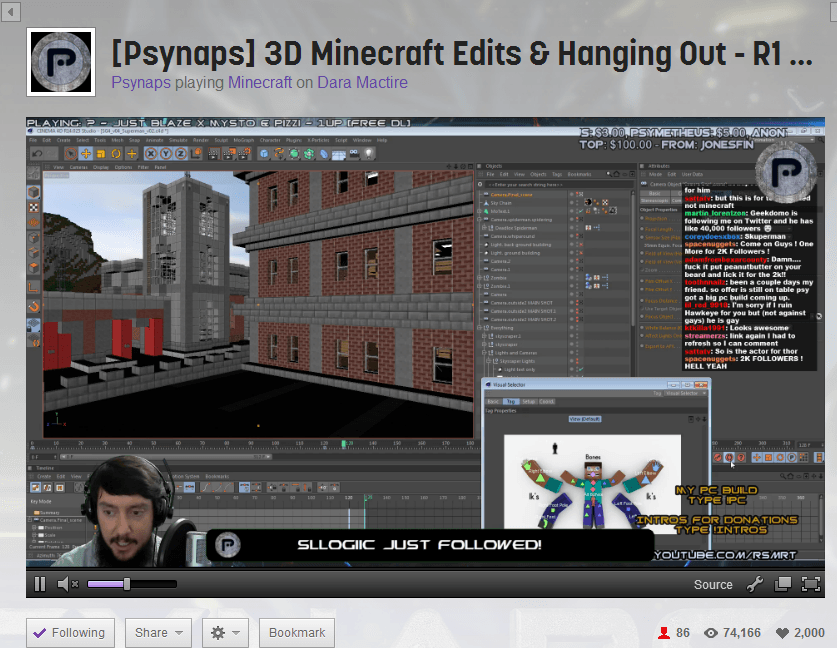Open the gear settings dropdown
This screenshot has height=648, width=837.
(x=225, y=633)
